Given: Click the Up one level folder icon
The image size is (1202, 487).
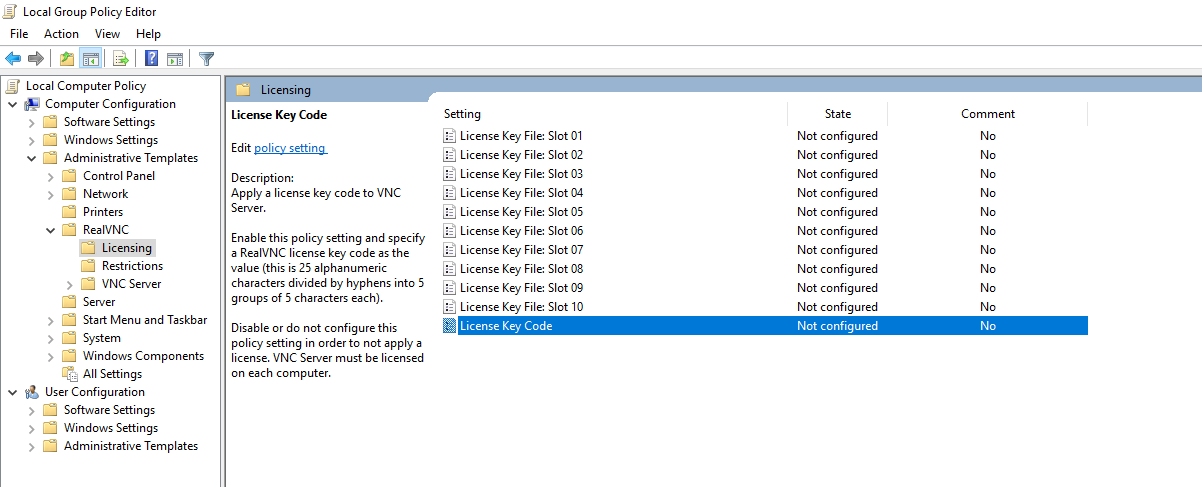Looking at the screenshot, I should coord(66,59).
